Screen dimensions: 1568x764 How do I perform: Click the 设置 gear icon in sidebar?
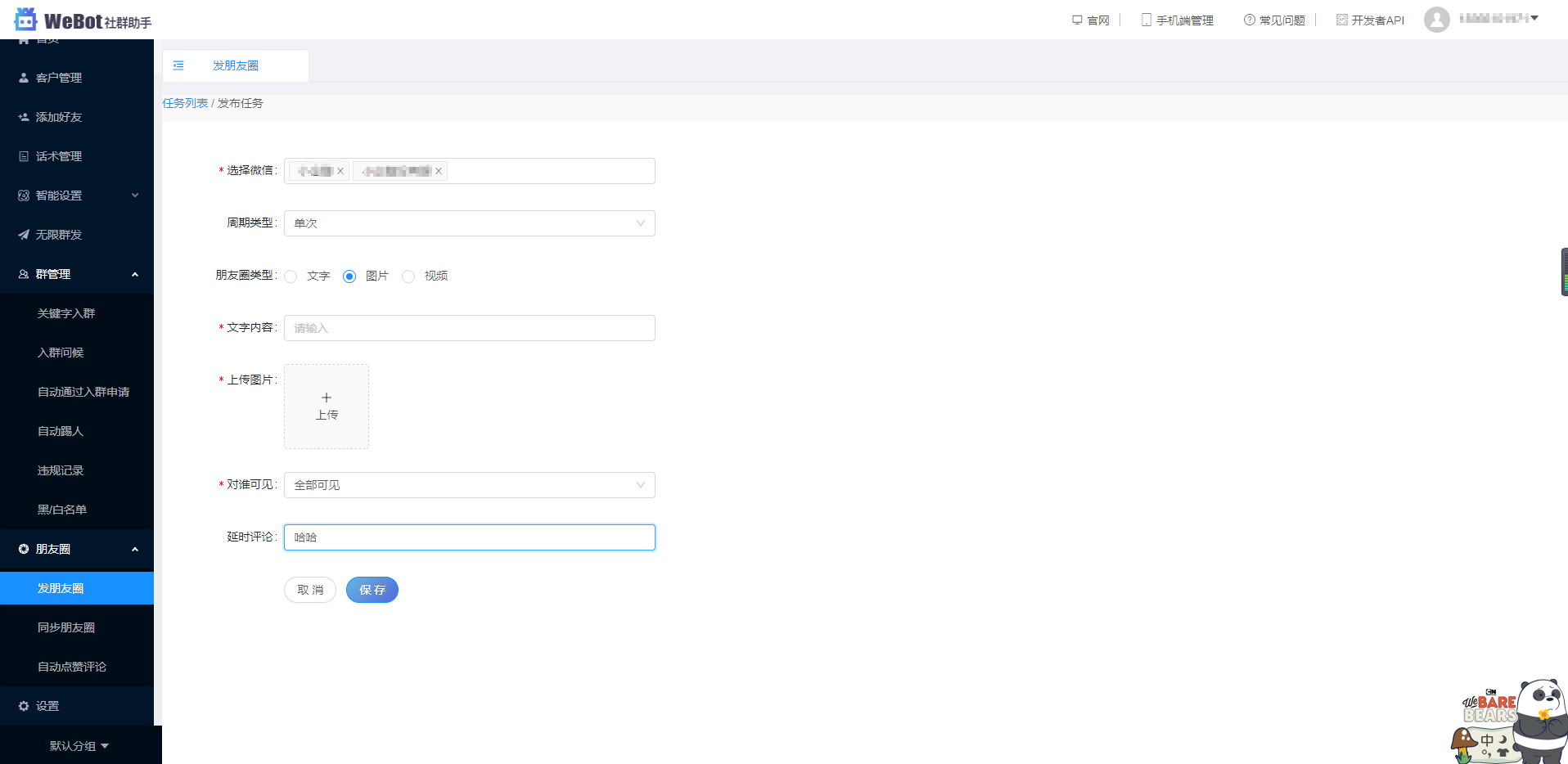[x=24, y=706]
